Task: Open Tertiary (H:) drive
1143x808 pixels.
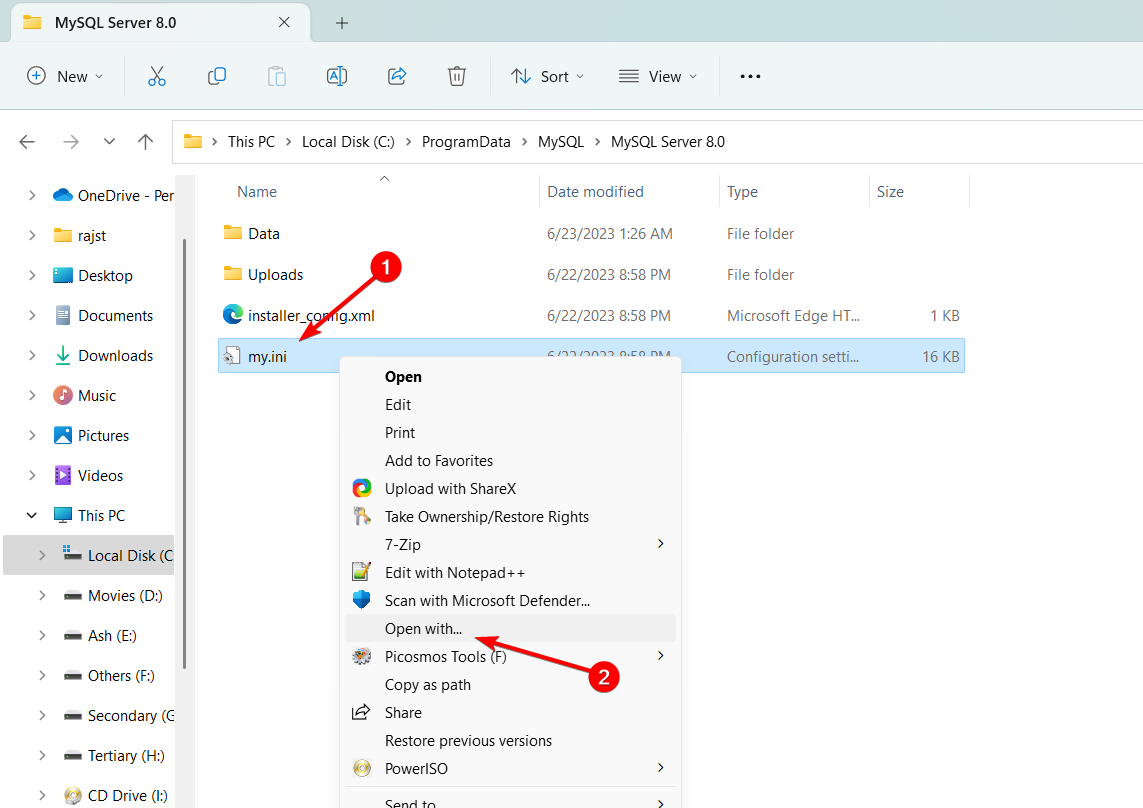Action: tap(126, 755)
